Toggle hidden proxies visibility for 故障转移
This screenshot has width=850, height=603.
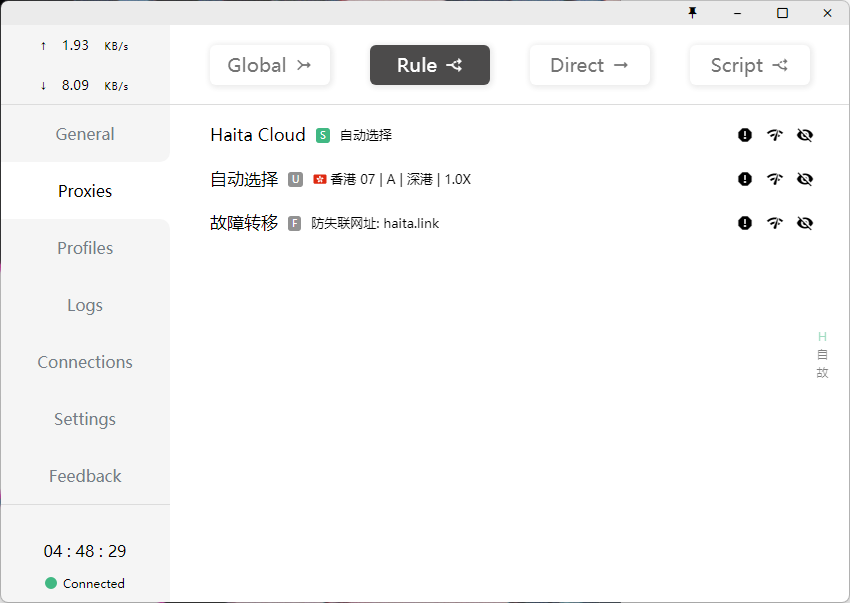pyautogui.click(x=805, y=223)
